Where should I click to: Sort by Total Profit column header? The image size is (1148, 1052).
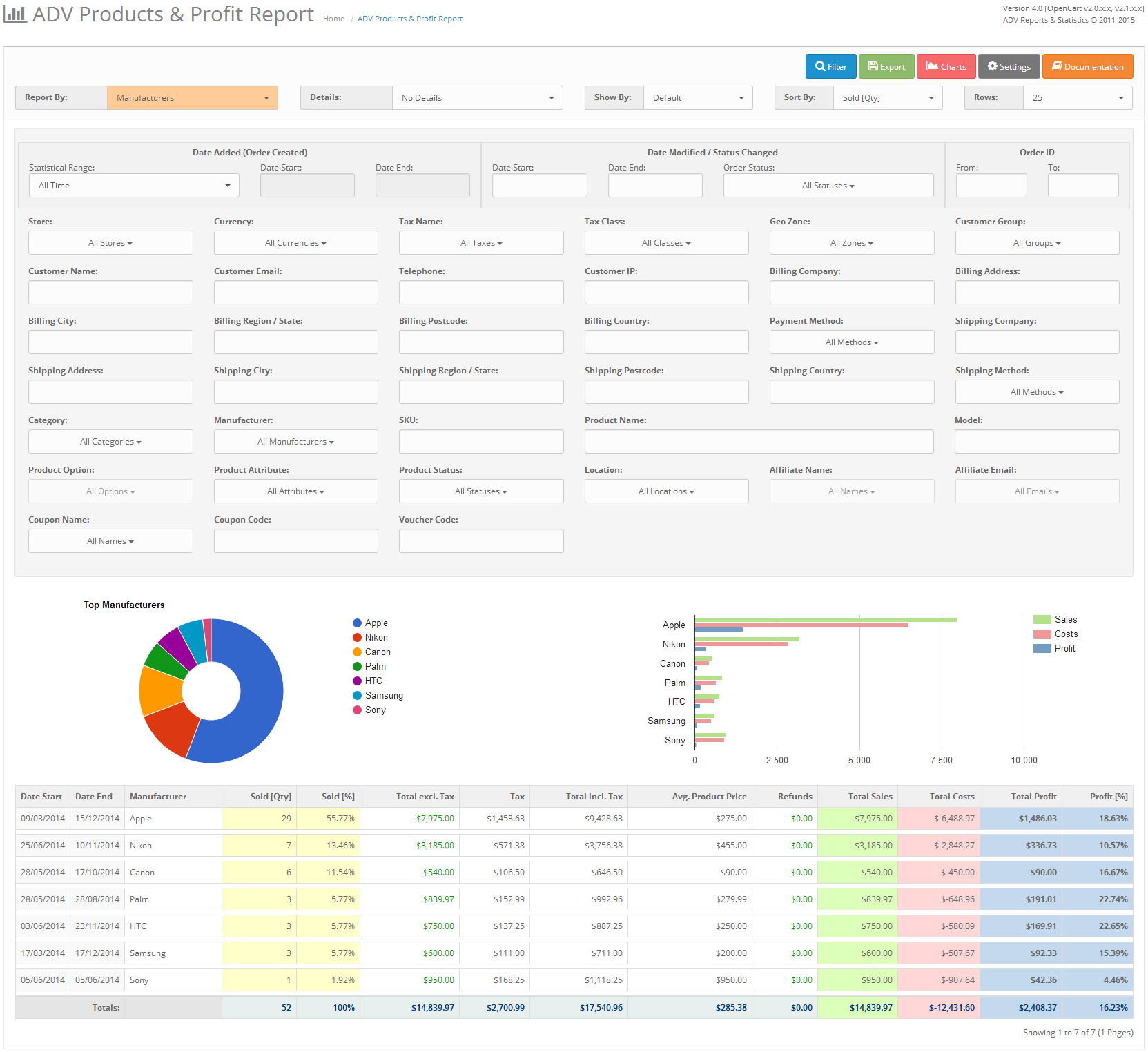tap(1033, 797)
